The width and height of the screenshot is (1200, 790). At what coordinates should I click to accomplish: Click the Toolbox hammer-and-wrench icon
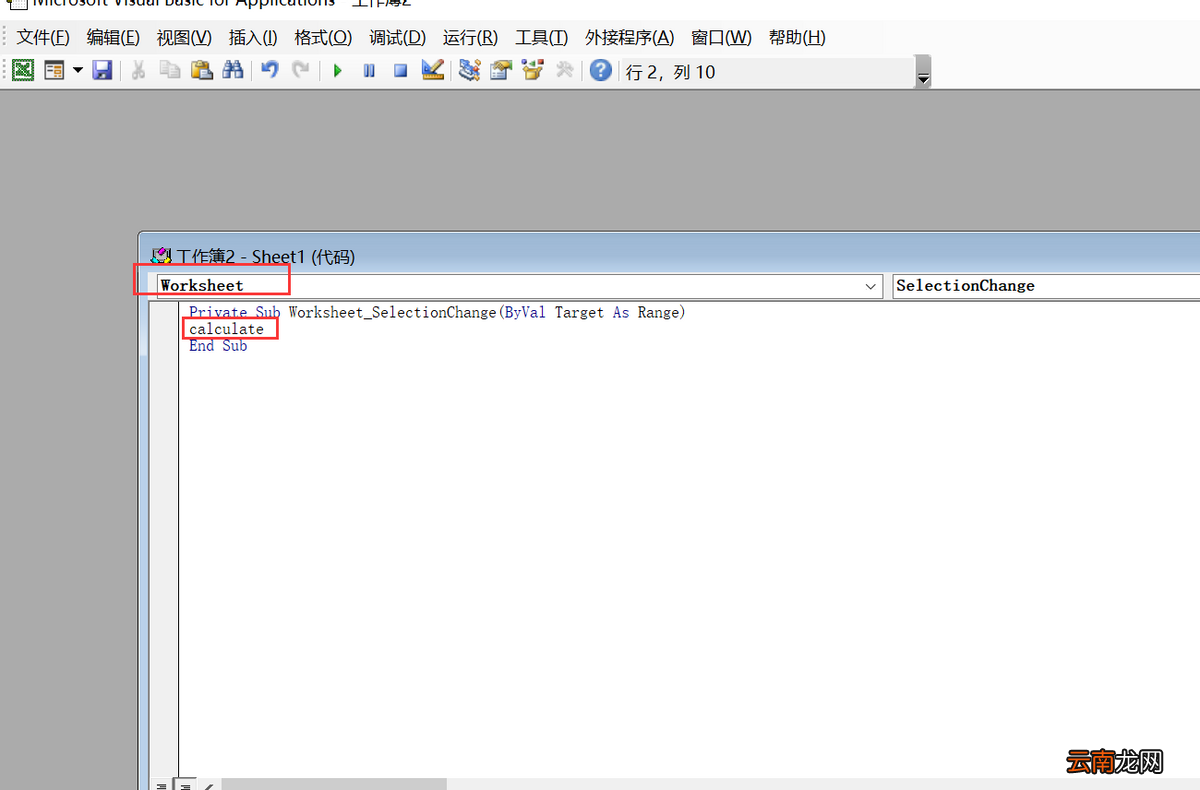[x=564, y=70]
